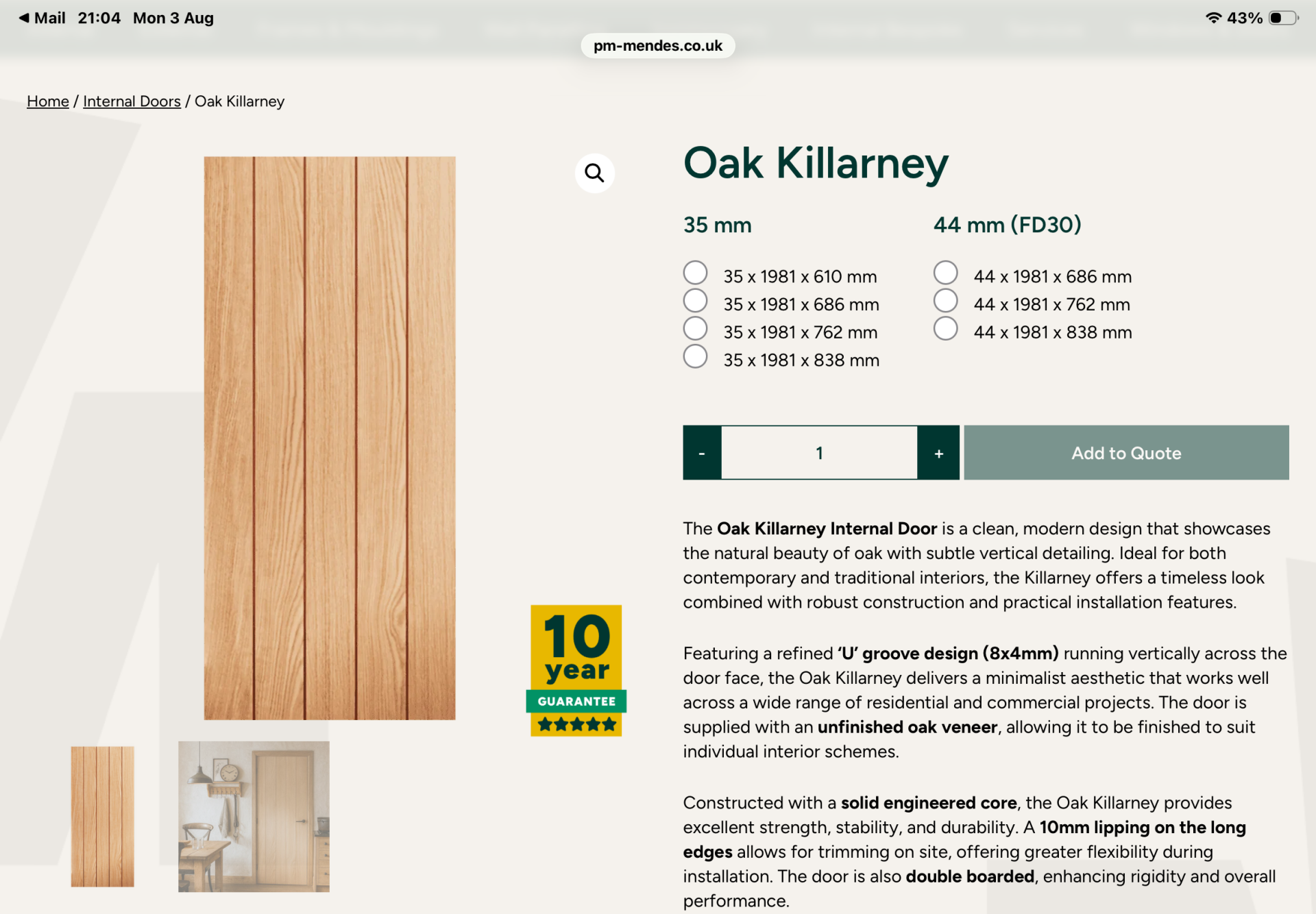
Task: Select the 35 x 1981 x 686 mm size
Action: (695, 301)
